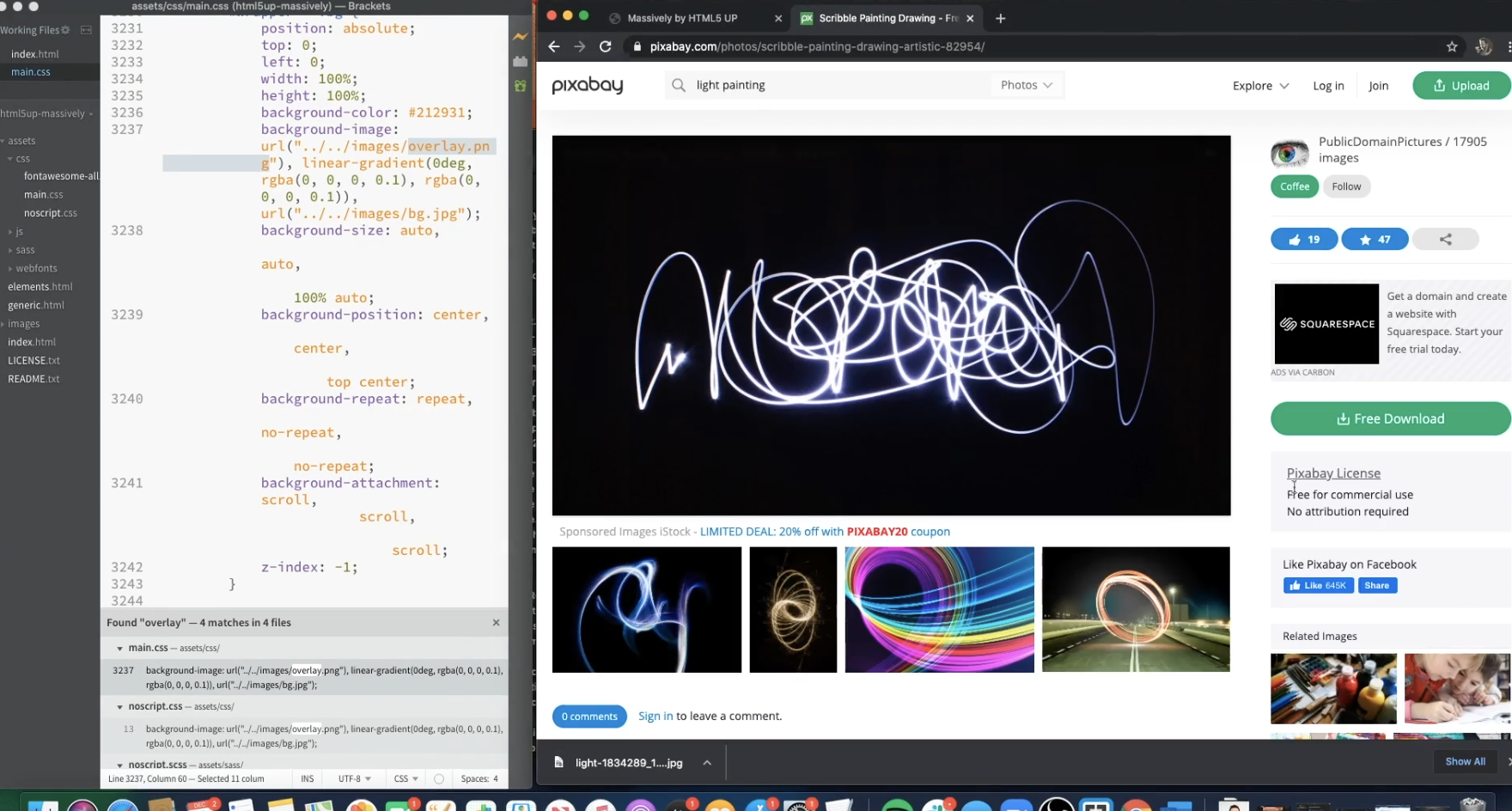Open rainbow light swirl sponsored thumbnail

point(939,609)
